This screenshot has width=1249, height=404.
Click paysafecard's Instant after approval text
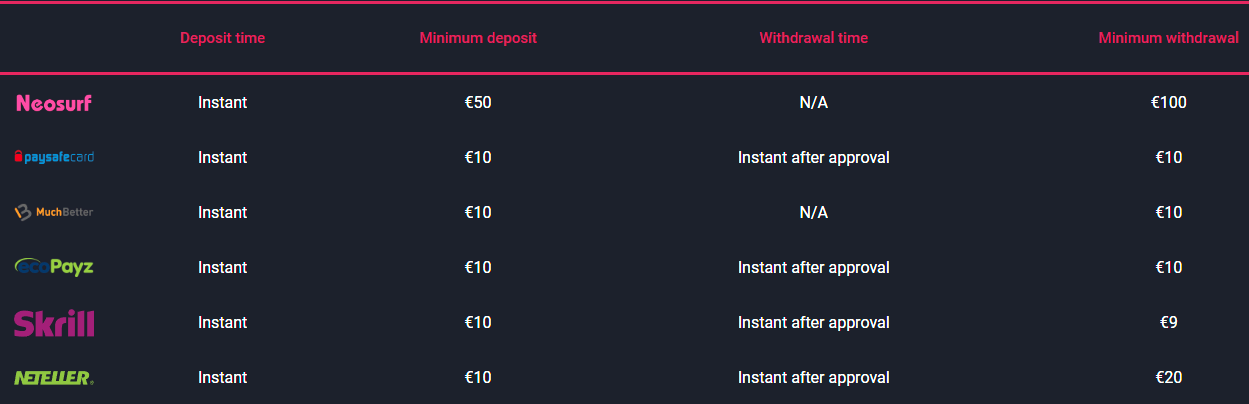tap(813, 157)
